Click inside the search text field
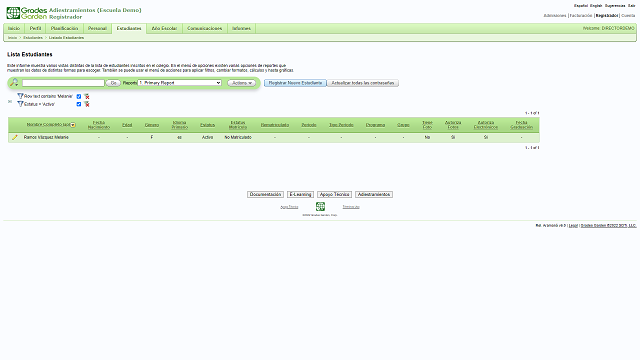The image size is (640, 360). (63, 83)
